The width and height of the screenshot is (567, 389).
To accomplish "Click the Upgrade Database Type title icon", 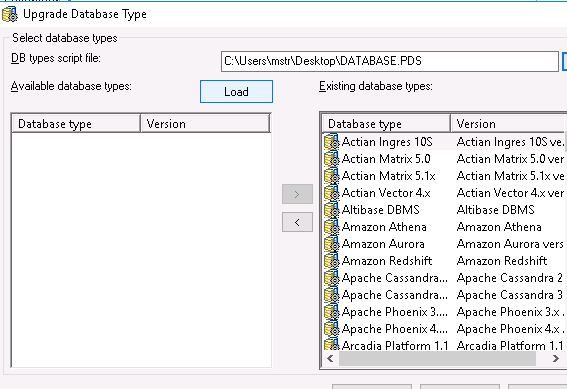I will pos(10,14).
